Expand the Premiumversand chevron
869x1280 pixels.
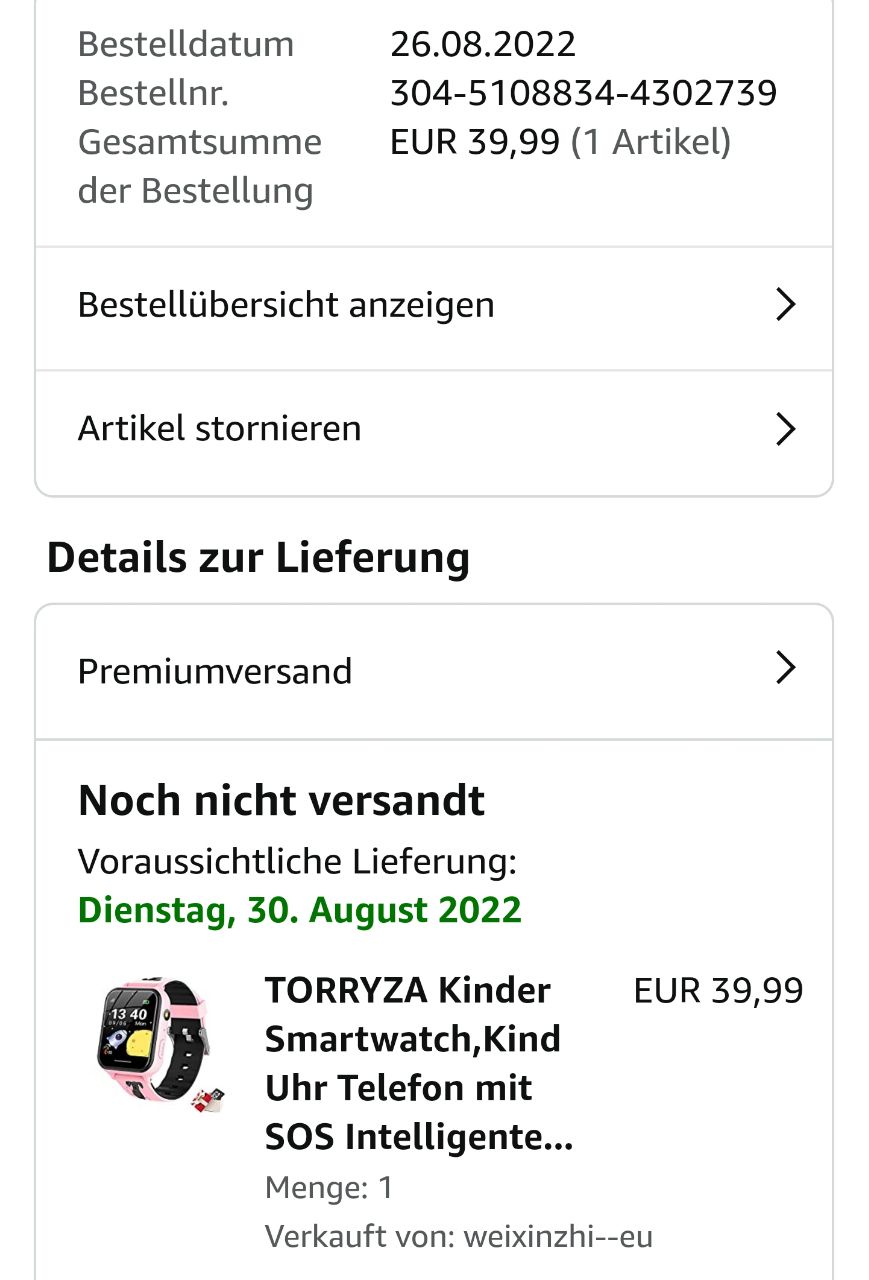pos(786,668)
